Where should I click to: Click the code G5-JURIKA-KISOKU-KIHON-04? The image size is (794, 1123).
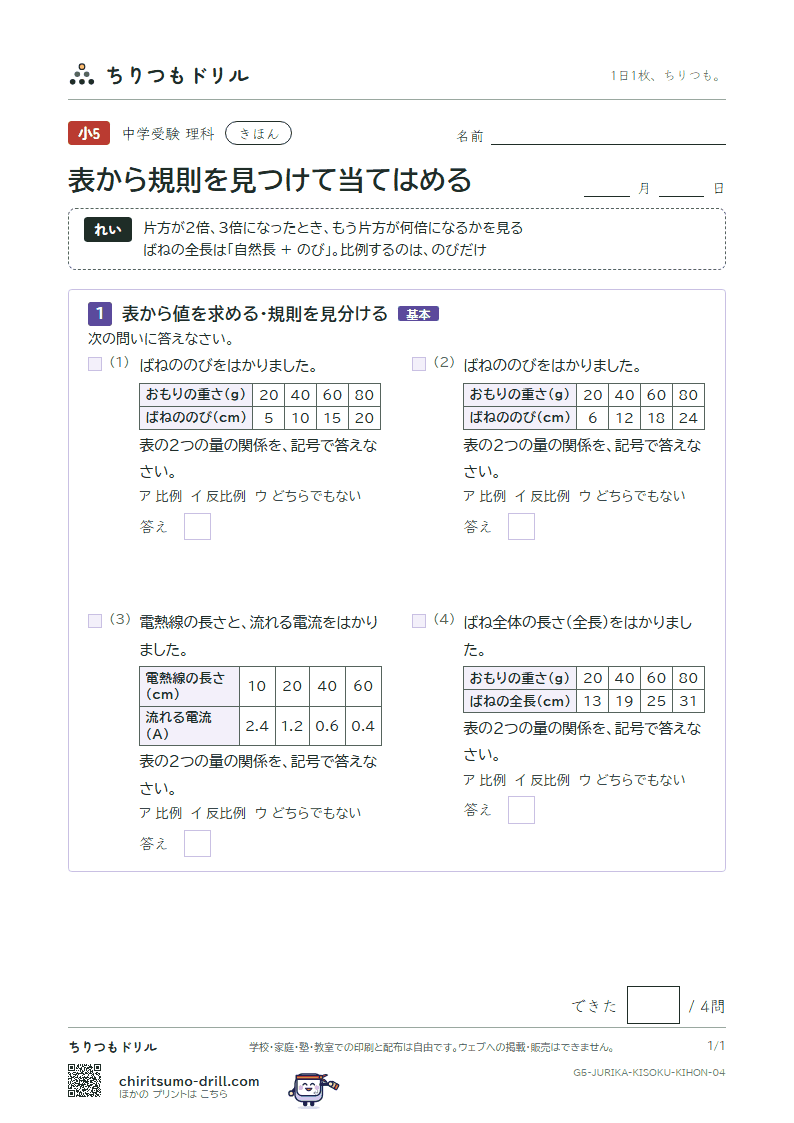click(x=649, y=1072)
